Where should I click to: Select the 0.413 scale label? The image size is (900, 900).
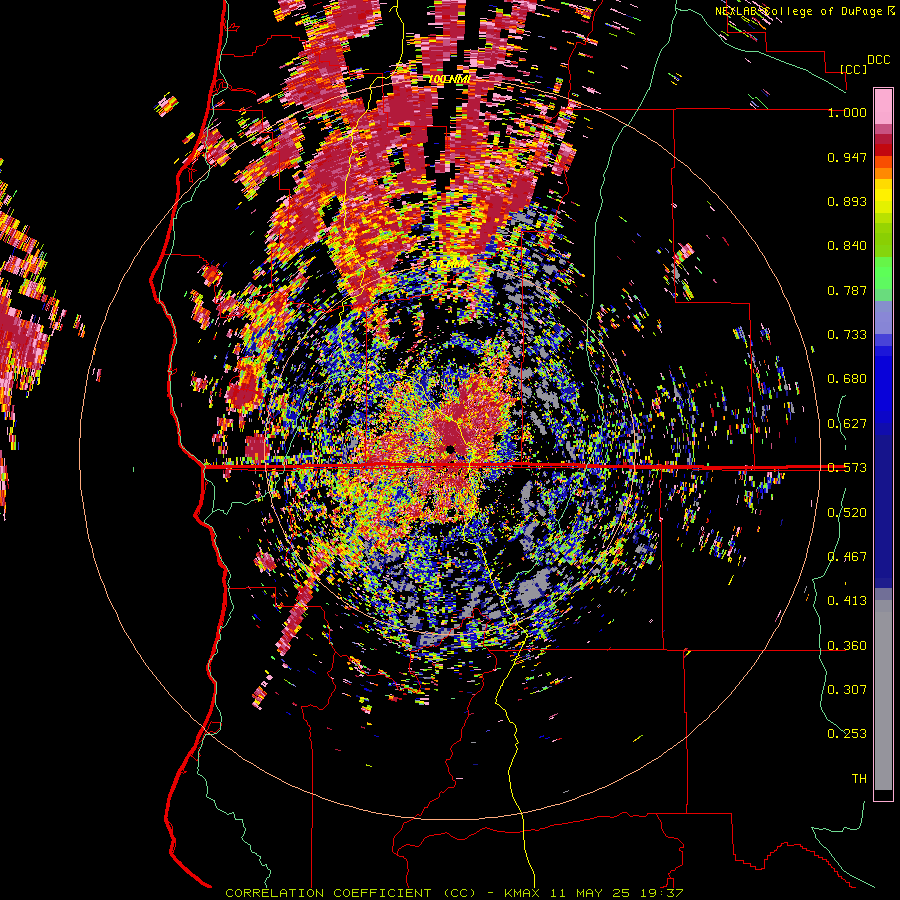[847, 601]
